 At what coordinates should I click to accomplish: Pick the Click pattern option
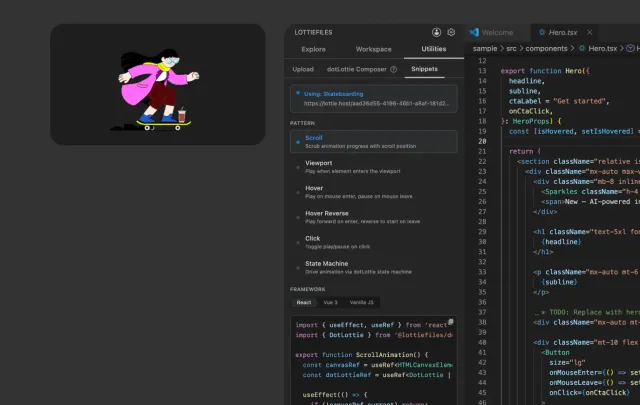[373, 242]
